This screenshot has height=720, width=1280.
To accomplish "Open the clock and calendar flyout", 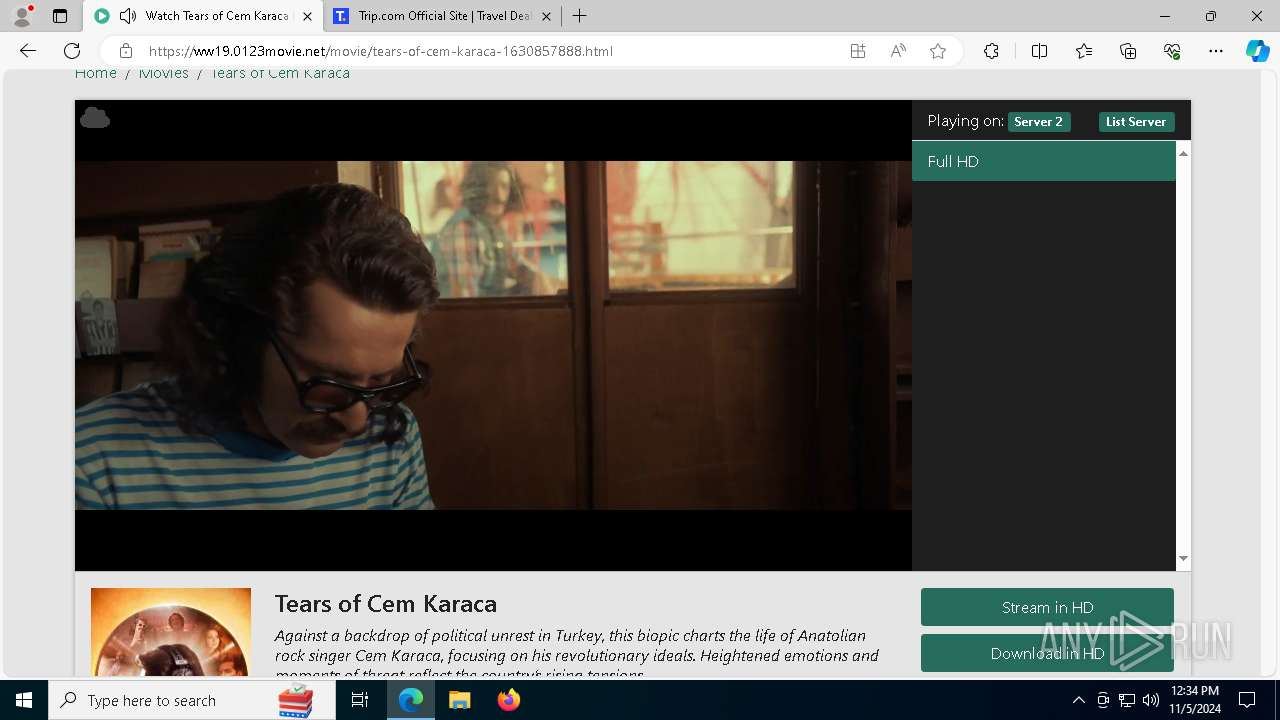I will tap(1195, 700).
